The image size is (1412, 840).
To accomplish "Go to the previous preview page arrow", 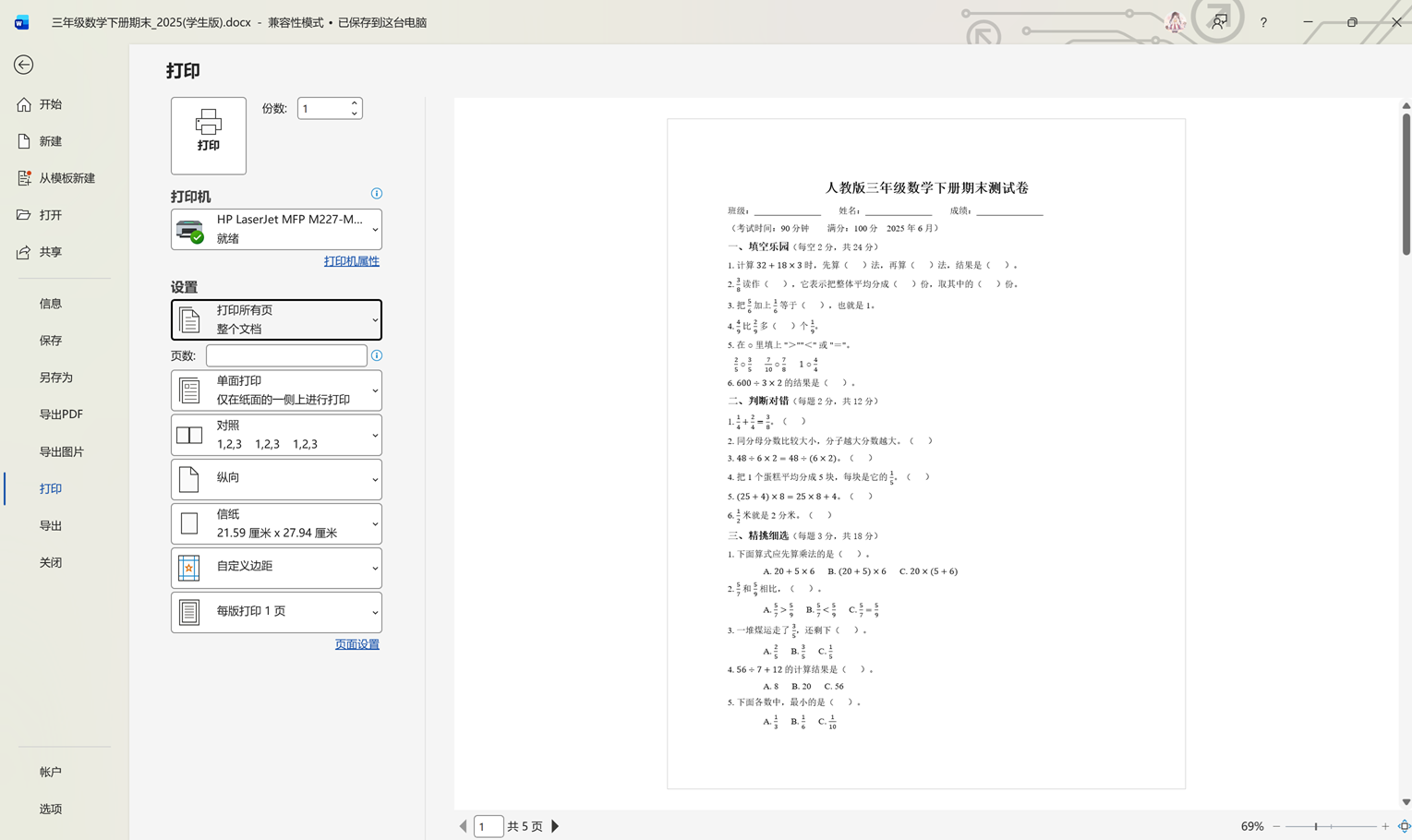I will tap(464, 826).
